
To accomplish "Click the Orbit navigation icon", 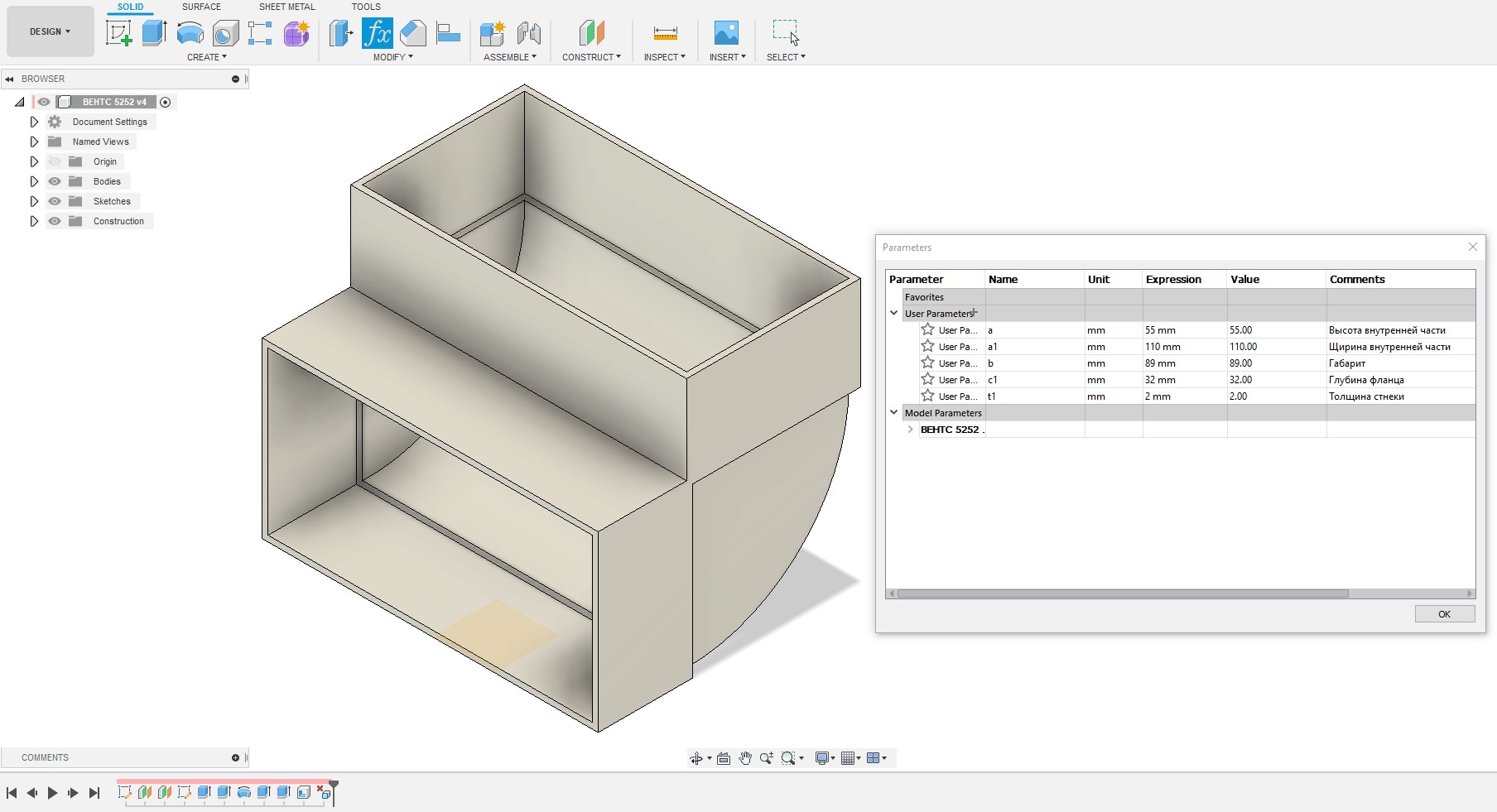I will 696,758.
